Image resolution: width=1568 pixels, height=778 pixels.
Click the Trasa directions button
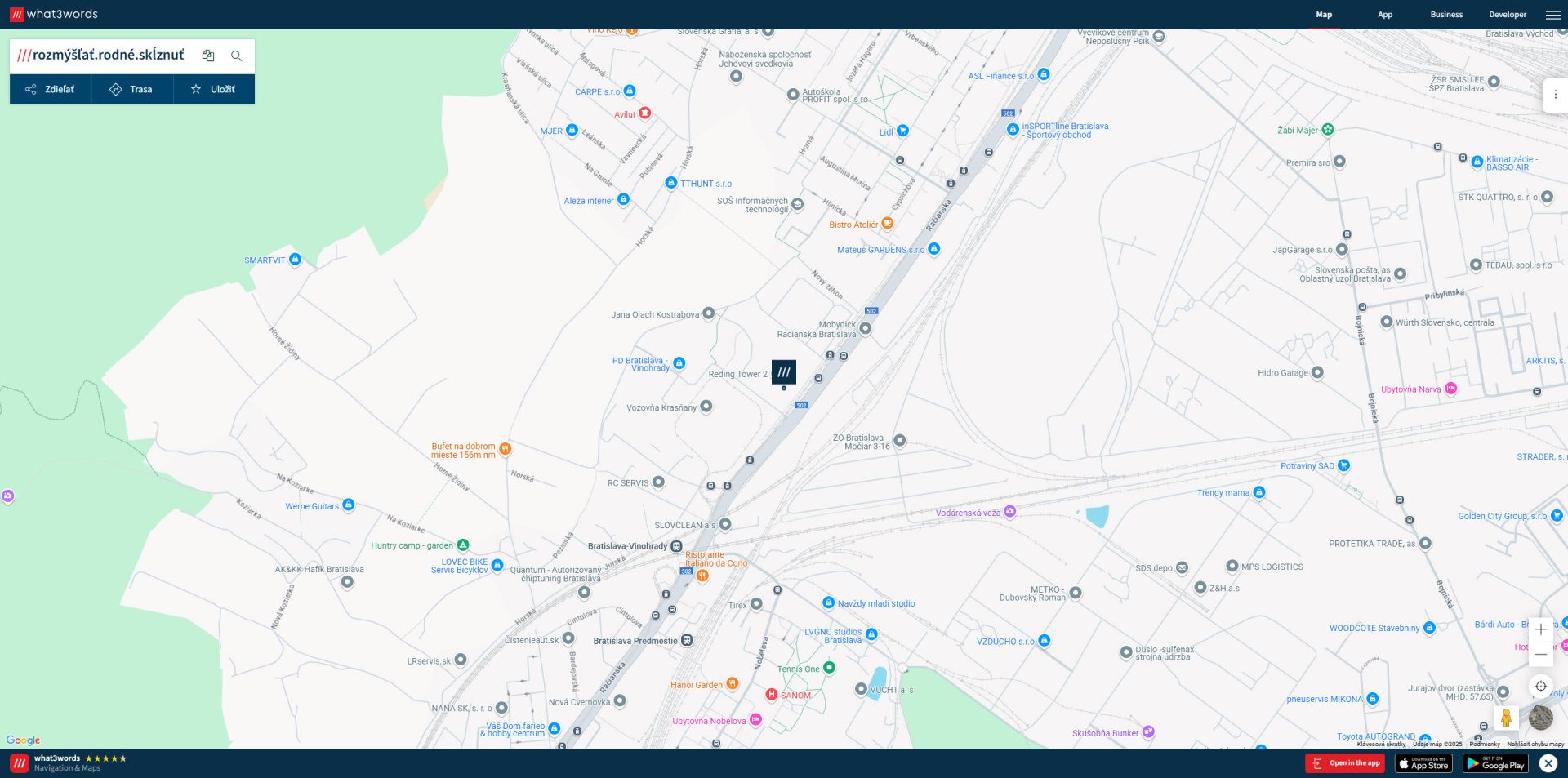click(132, 89)
